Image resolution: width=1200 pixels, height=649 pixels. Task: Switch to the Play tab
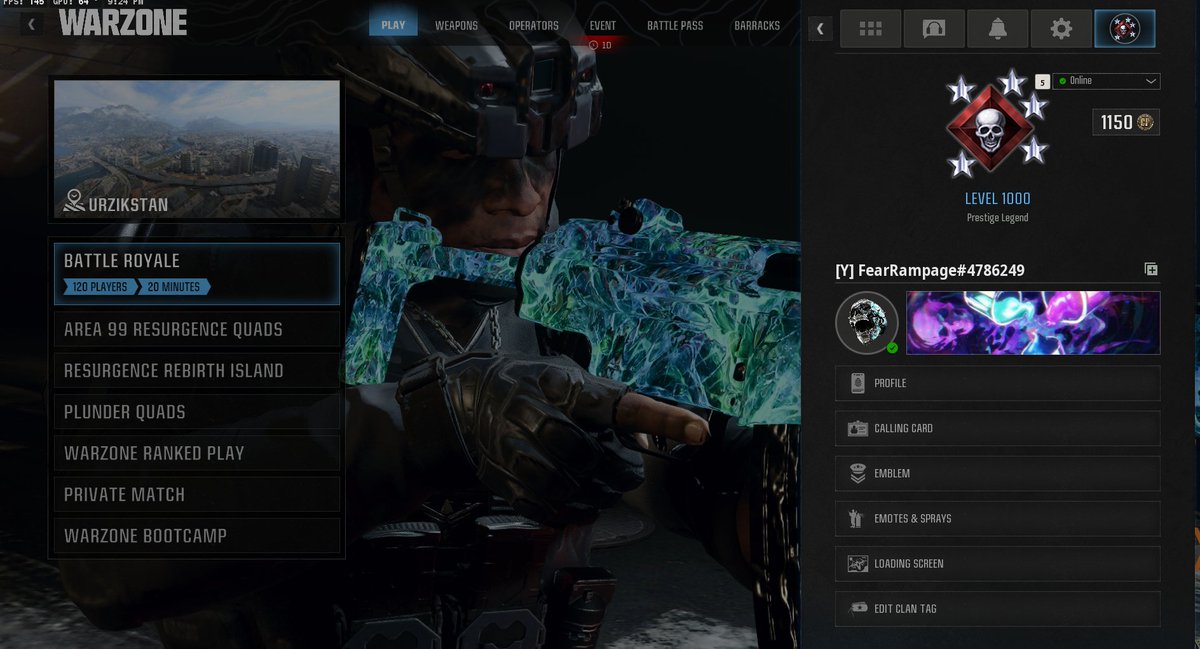(394, 25)
